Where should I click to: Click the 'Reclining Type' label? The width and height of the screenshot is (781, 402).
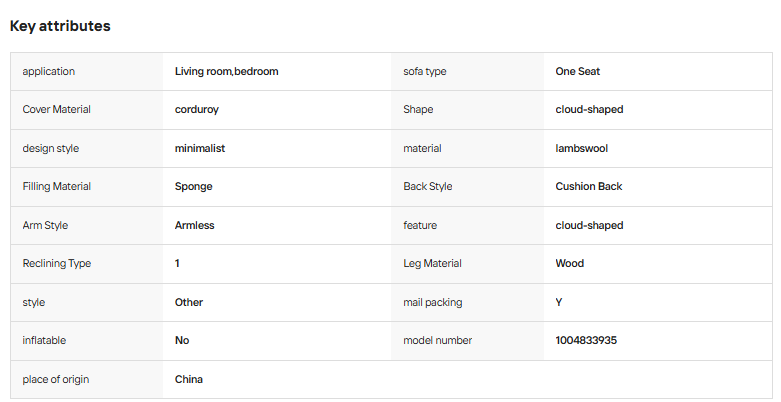57,264
